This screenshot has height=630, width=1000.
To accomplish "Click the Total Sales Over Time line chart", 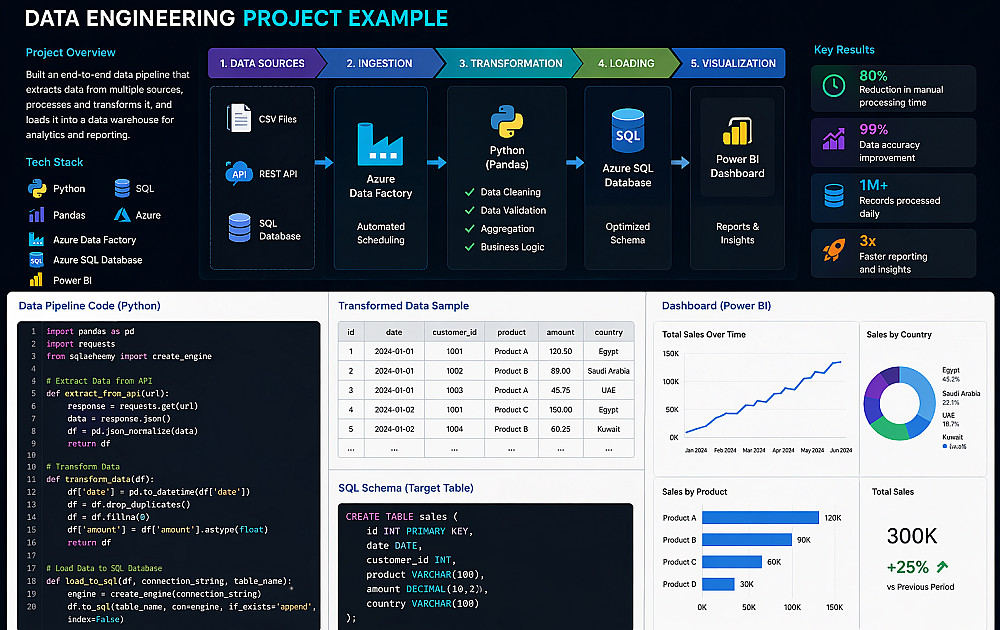I will tap(763, 397).
